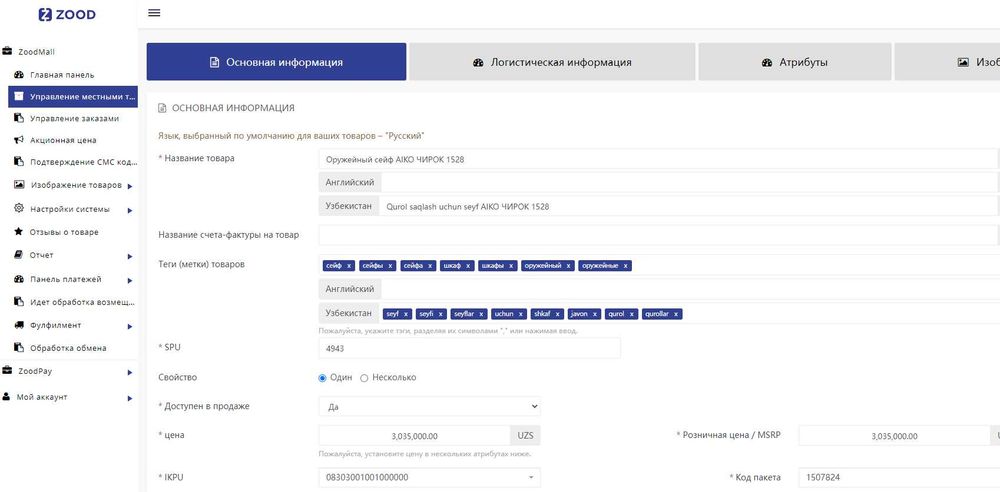
Task: Open the Доступен в продаже dropdown
Action: (429, 407)
